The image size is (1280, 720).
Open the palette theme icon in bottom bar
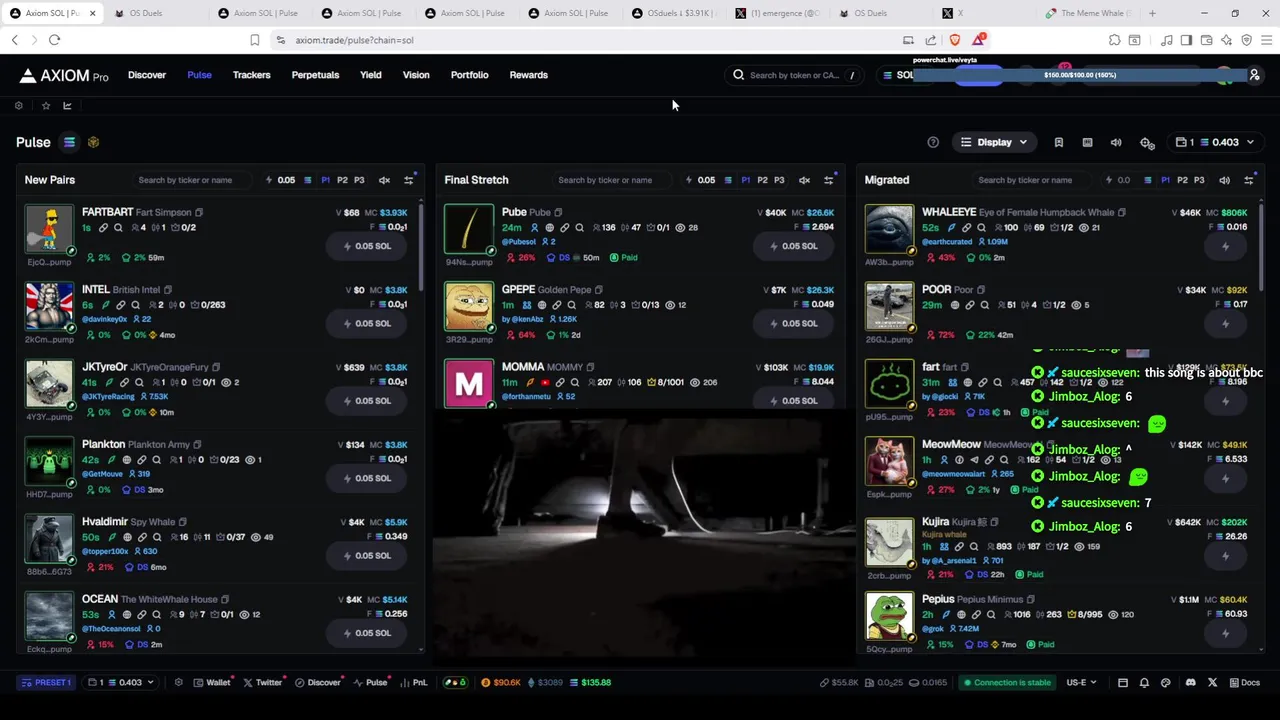click(1165, 682)
